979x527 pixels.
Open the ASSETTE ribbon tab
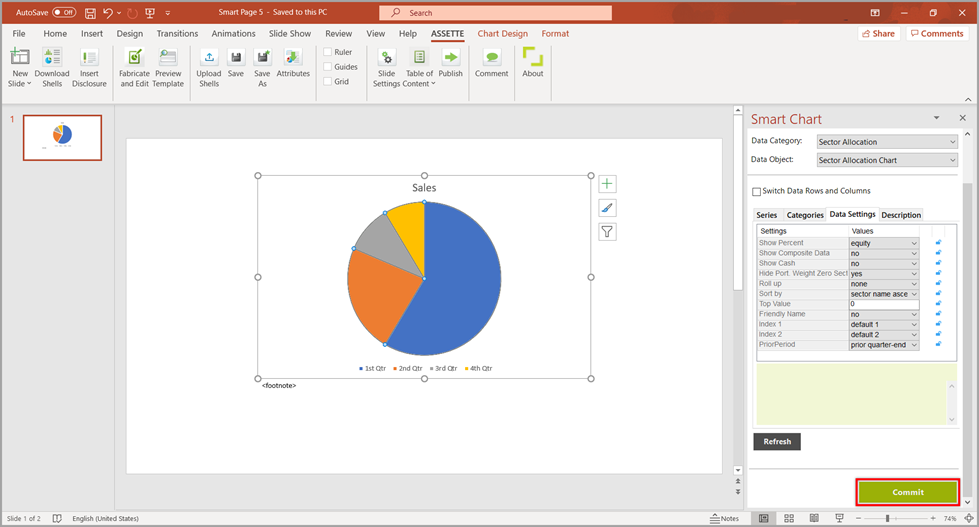click(447, 34)
